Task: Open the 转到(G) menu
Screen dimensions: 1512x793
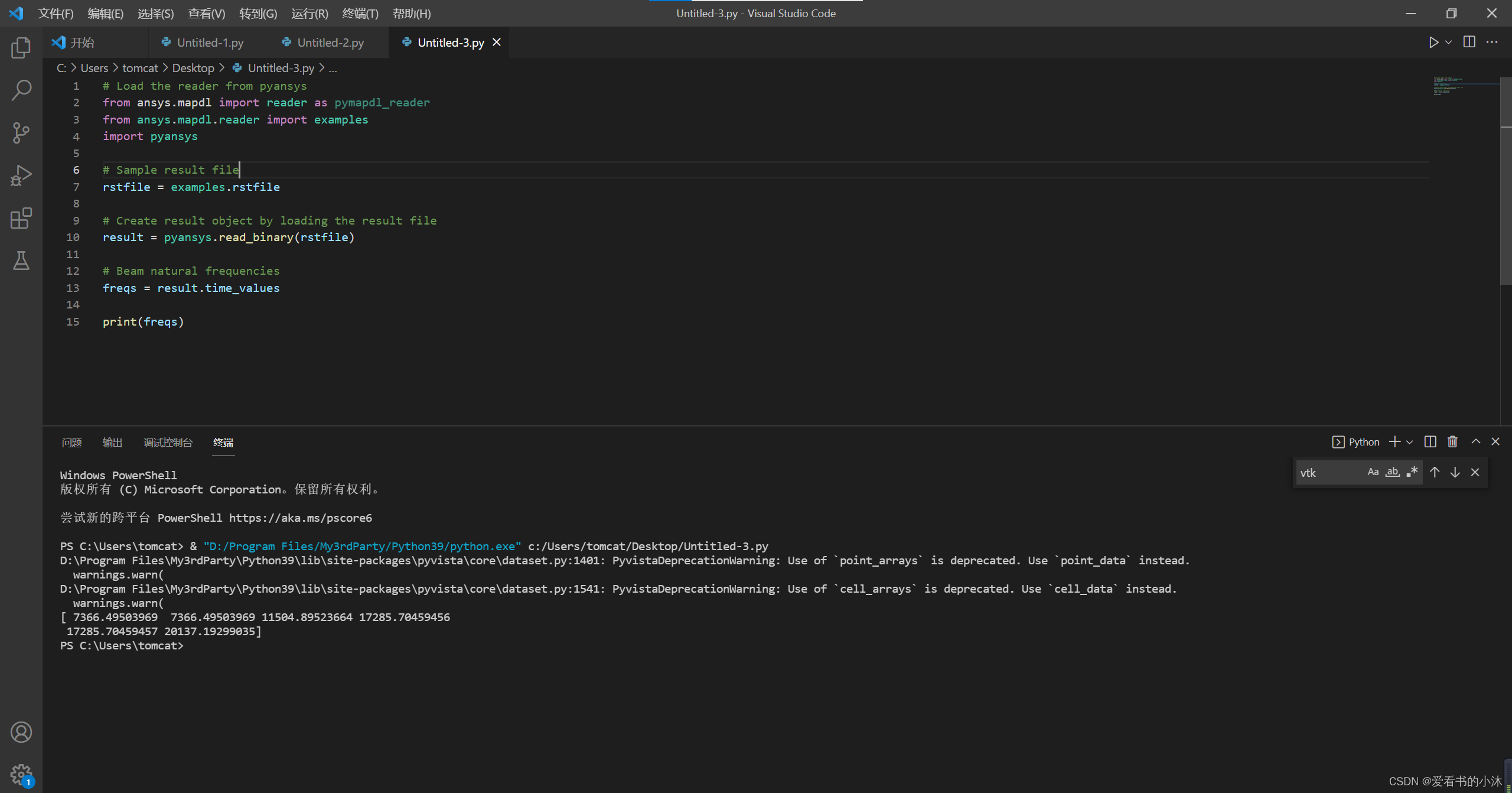Action: [x=258, y=13]
